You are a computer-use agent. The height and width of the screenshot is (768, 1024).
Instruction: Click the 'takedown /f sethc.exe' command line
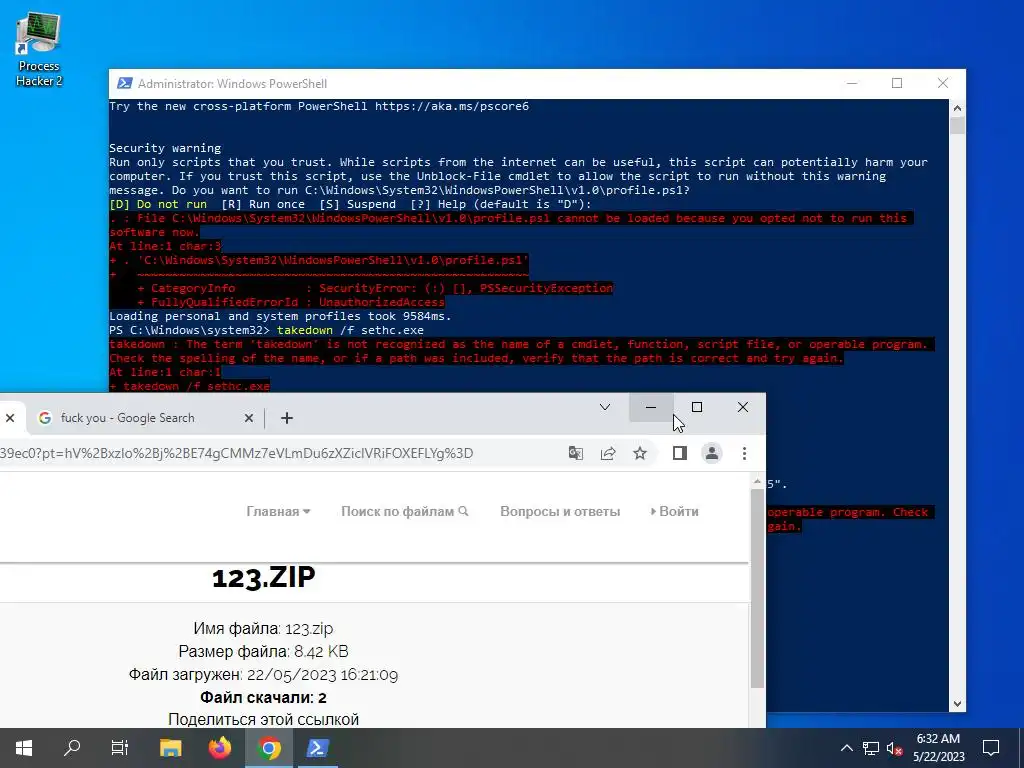click(350, 330)
